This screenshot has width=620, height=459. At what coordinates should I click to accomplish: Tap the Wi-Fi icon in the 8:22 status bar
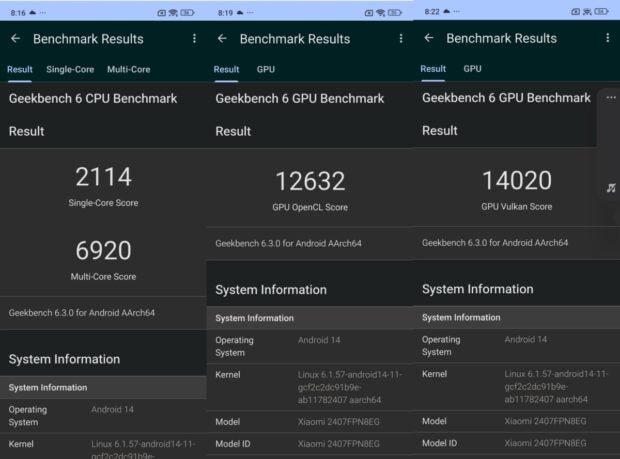point(587,12)
